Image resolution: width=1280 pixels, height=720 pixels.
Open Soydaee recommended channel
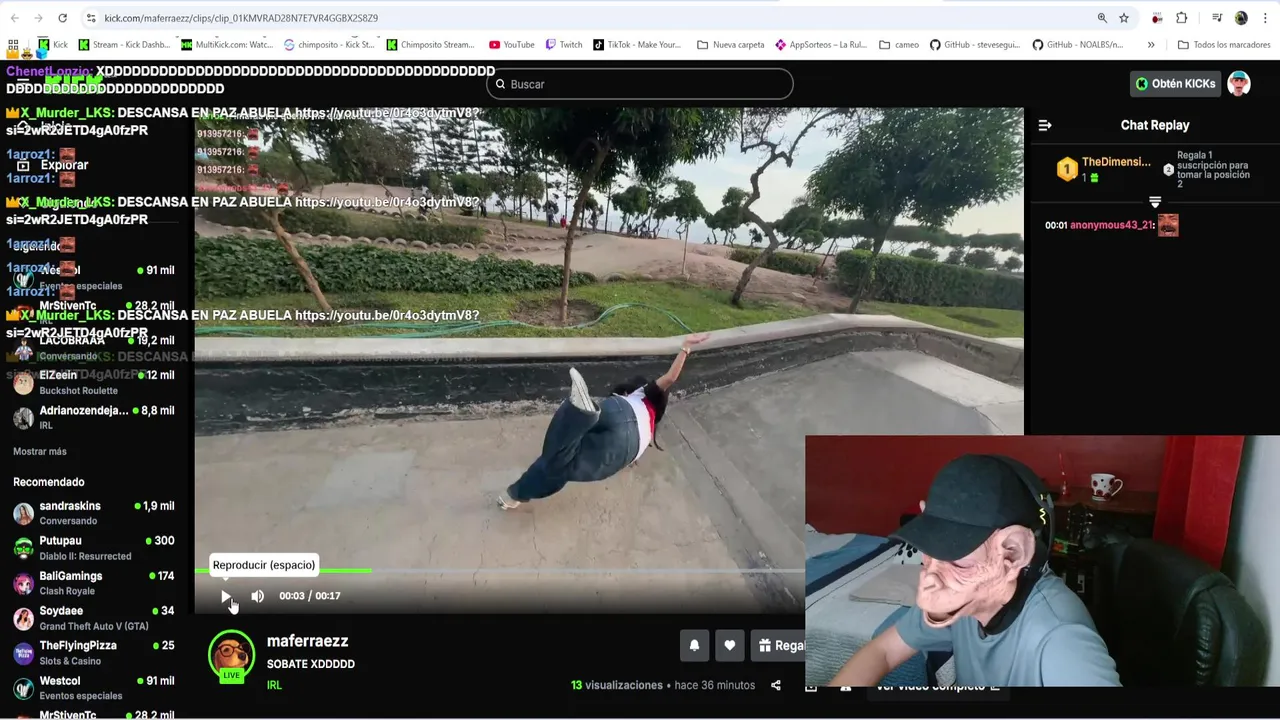(x=94, y=618)
